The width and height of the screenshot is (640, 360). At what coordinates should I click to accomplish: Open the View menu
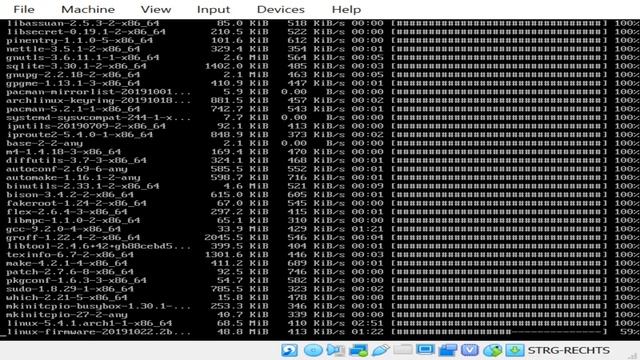pyautogui.click(x=156, y=9)
